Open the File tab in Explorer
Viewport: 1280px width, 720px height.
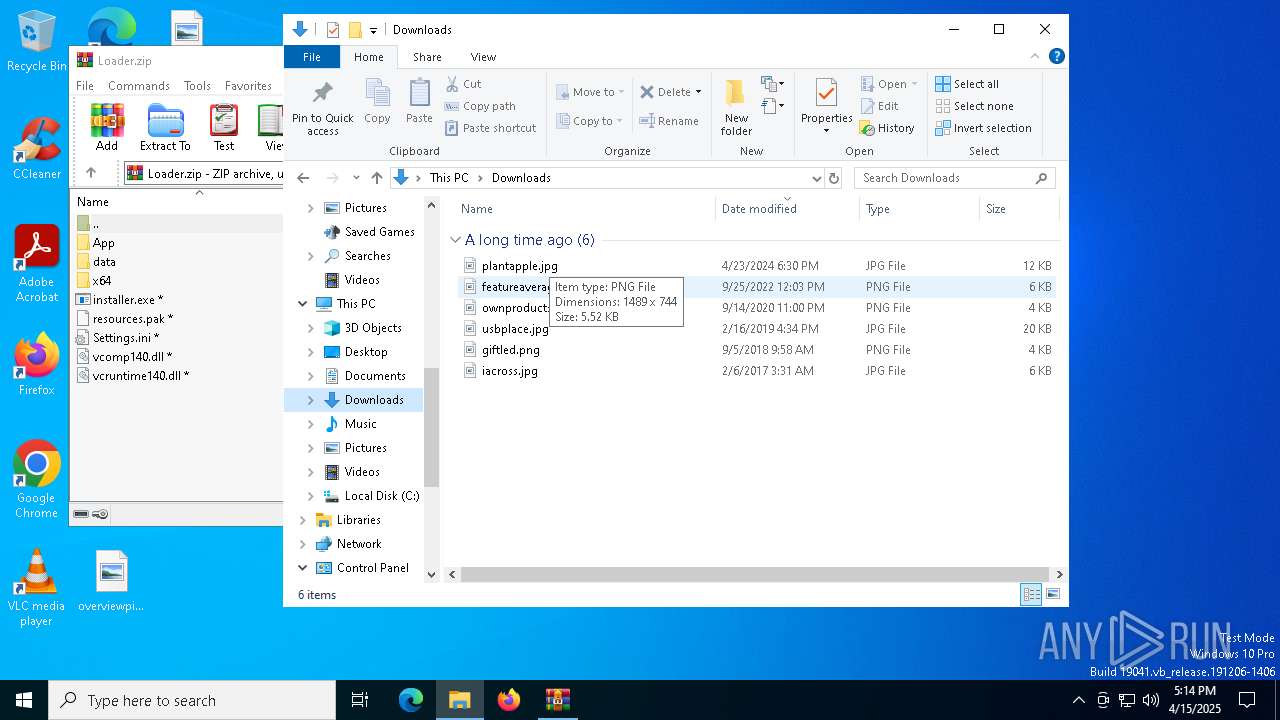[312, 57]
